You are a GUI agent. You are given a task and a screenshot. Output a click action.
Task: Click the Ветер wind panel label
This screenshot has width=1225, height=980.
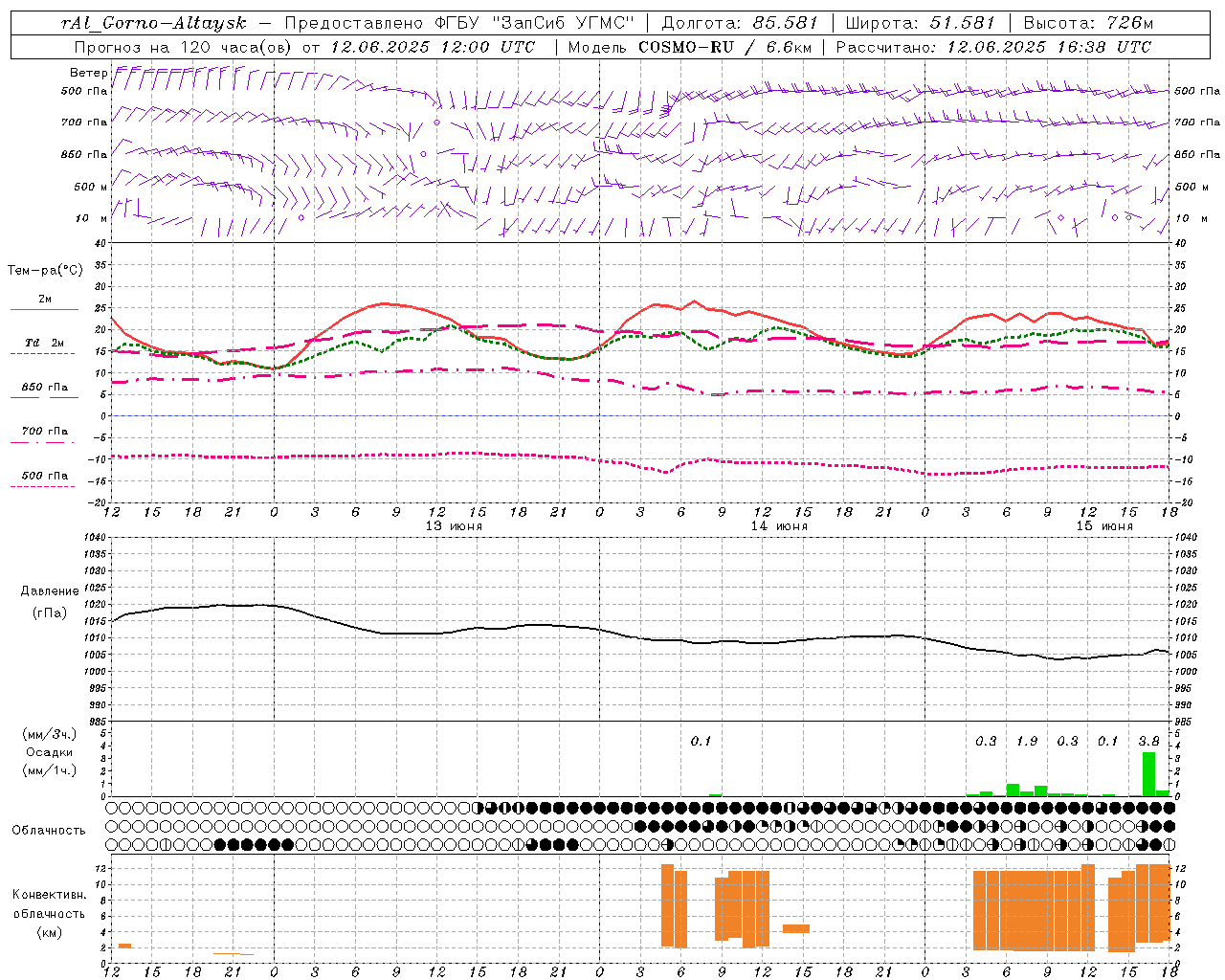tap(89, 73)
